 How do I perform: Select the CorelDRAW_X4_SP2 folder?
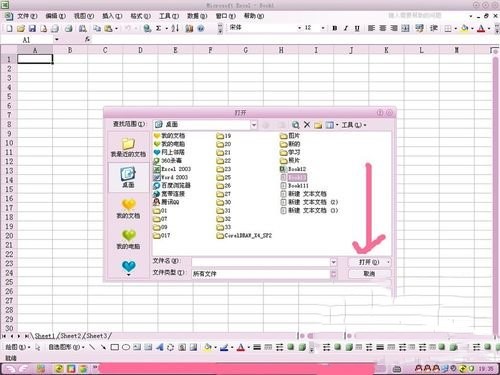point(244,236)
